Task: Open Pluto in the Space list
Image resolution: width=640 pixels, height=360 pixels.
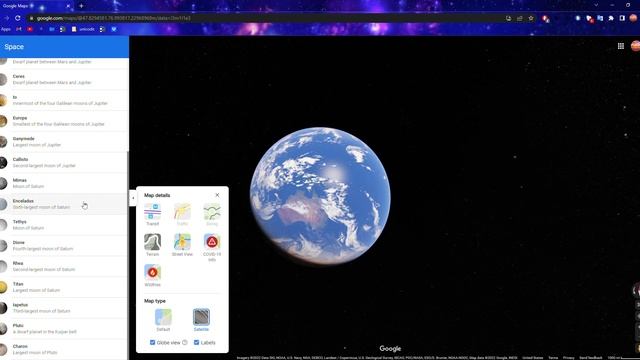Action: [x=64, y=329]
